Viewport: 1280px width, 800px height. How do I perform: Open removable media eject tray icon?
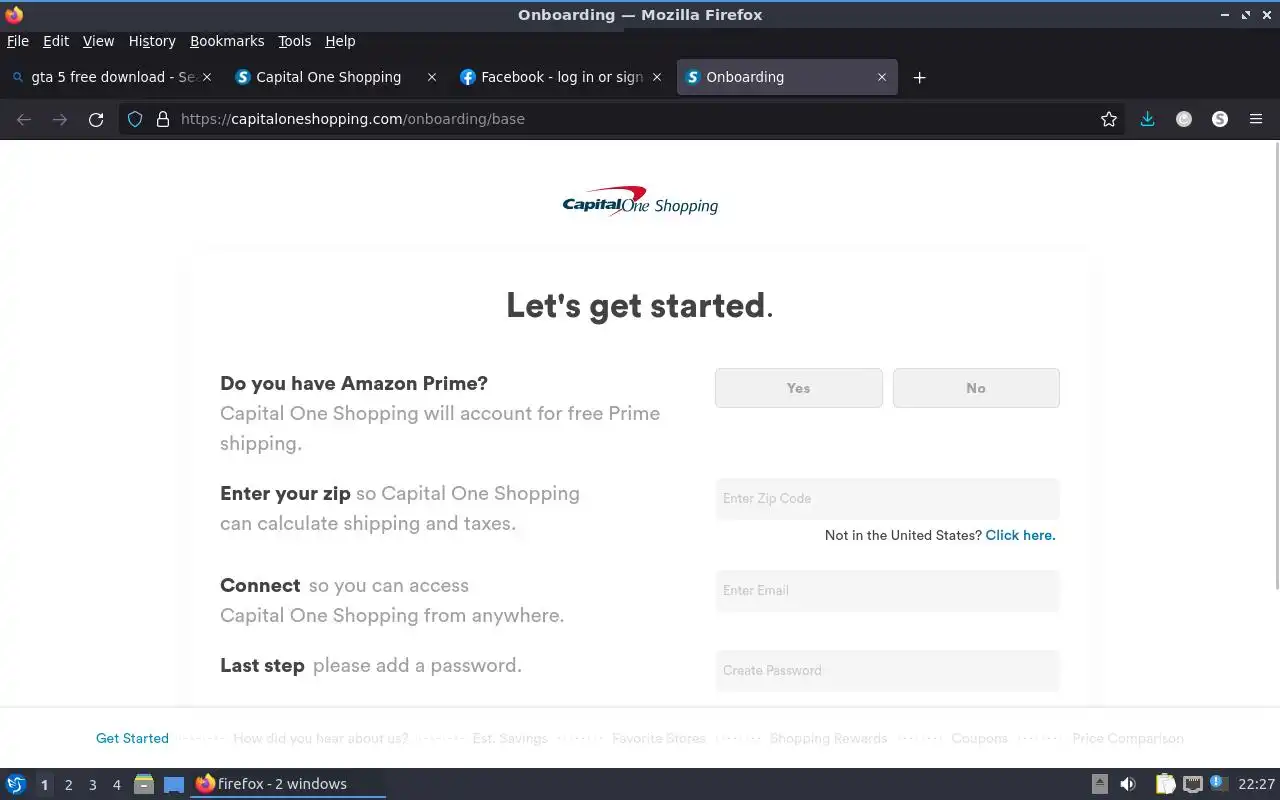[1099, 784]
